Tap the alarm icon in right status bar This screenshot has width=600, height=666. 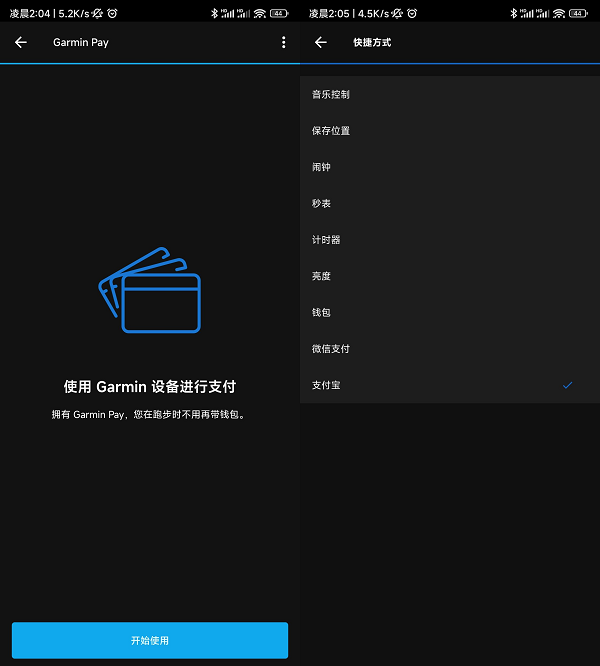point(412,14)
